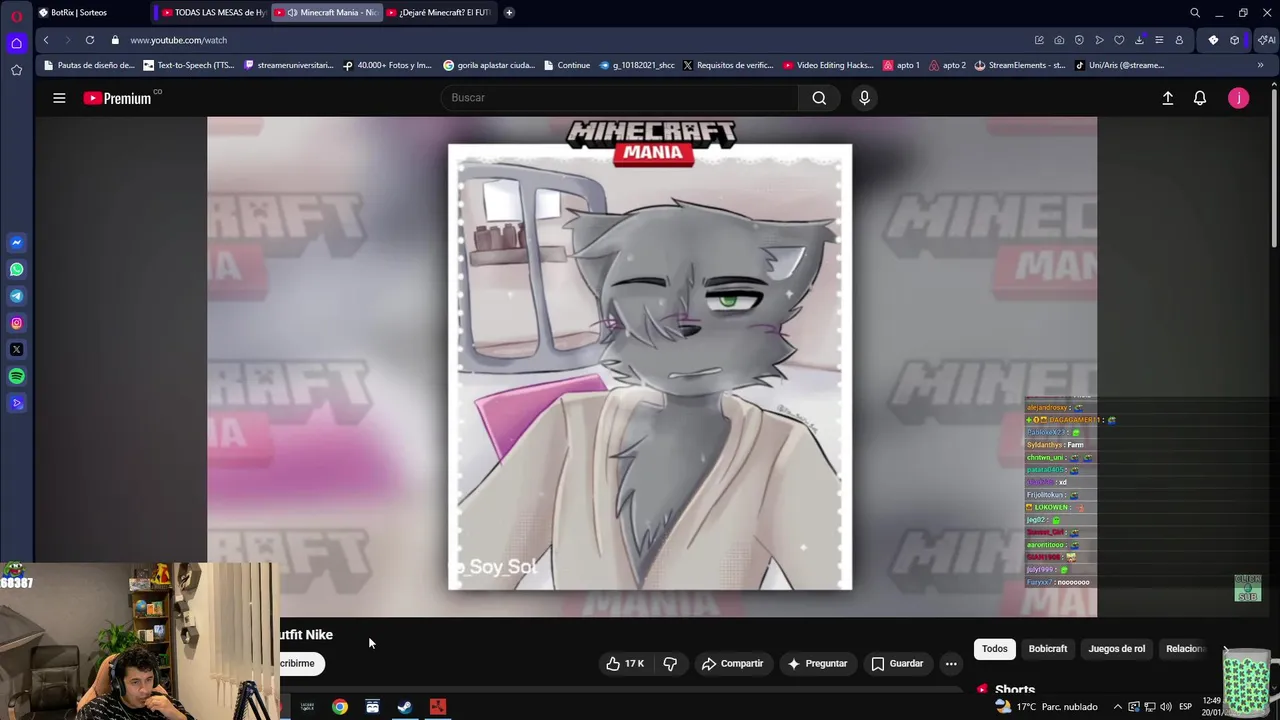The height and width of the screenshot is (720, 1280).
Task: Open 40.000+ Fotos bookmark
Action: pyautogui.click(x=387, y=65)
